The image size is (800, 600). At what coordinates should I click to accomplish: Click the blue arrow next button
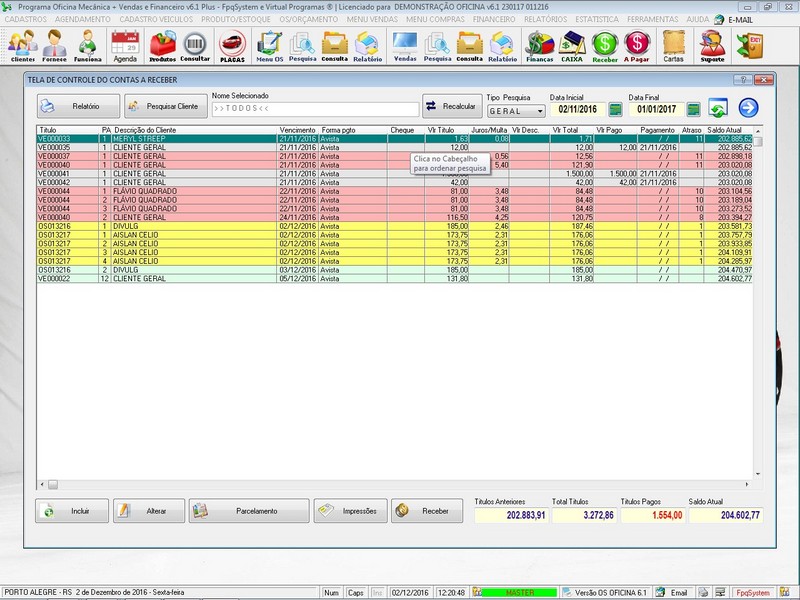tap(748, 108)
